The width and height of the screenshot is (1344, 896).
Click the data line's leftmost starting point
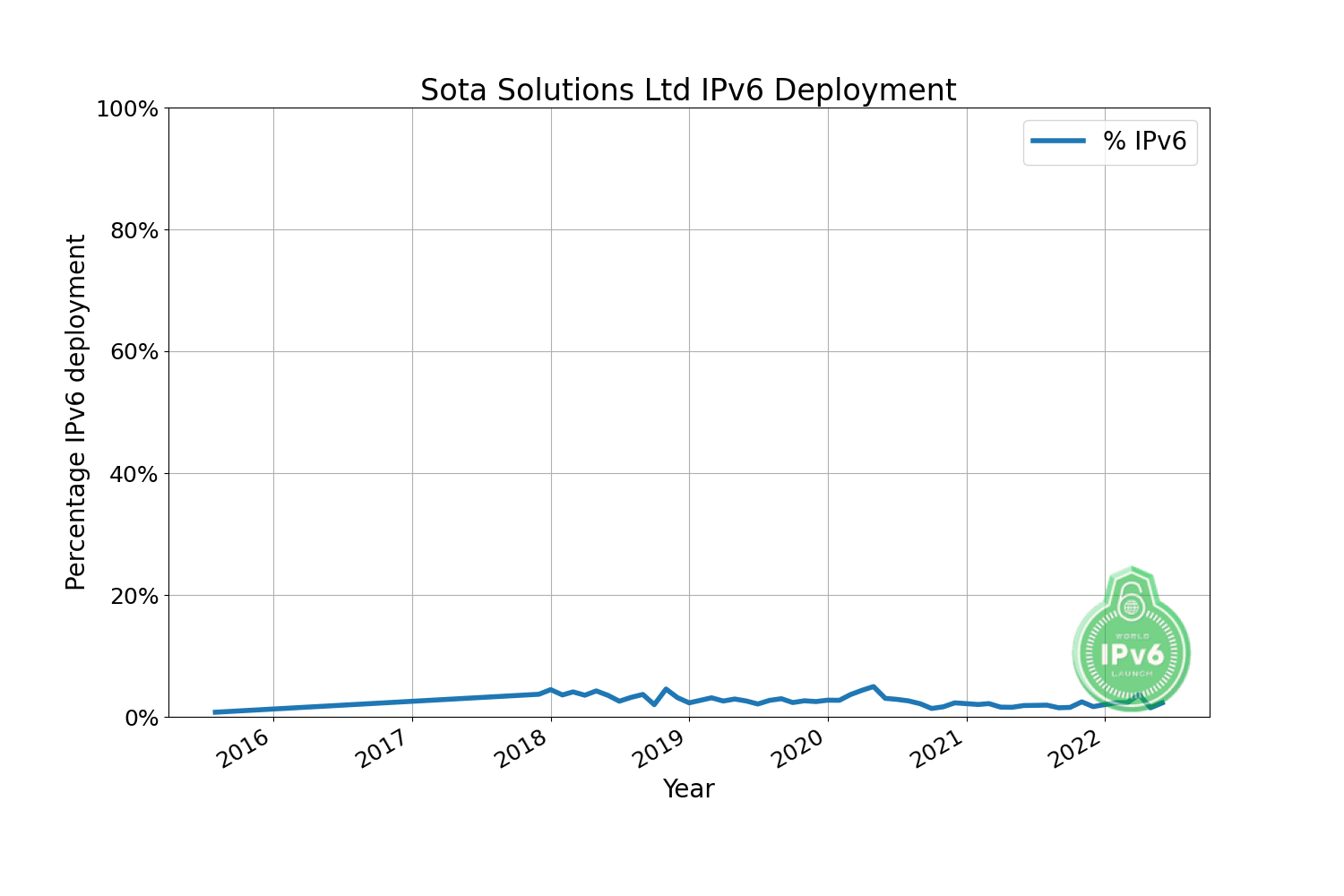215,712
